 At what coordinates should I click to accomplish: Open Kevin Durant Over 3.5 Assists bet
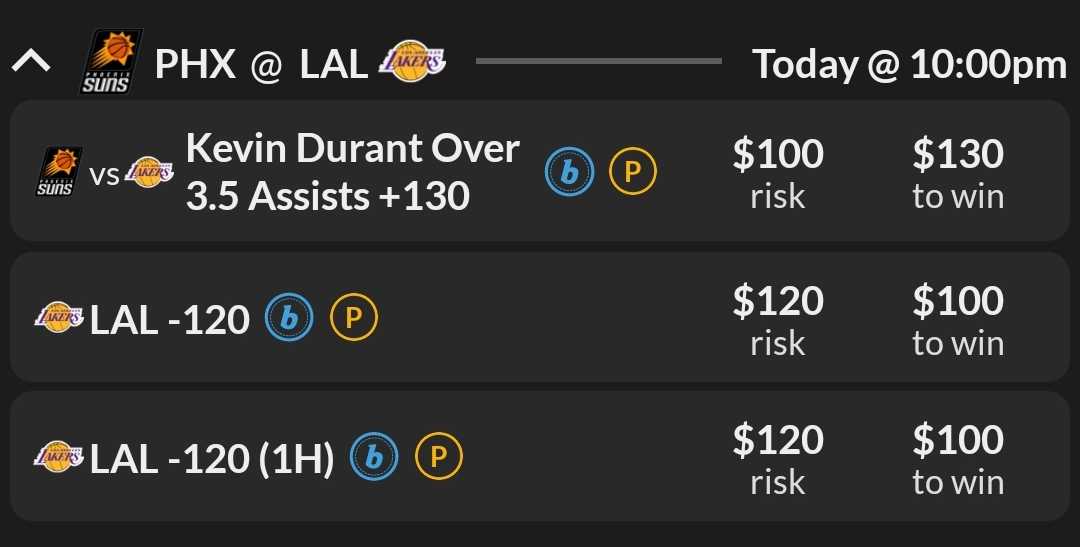(x=352, y=172)
